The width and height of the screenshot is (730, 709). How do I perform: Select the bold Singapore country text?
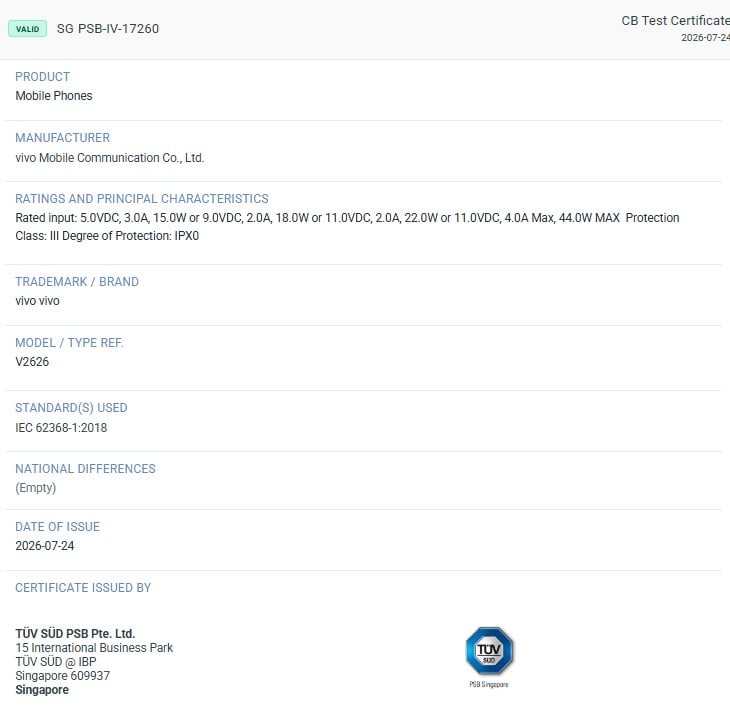pos(42,690)
